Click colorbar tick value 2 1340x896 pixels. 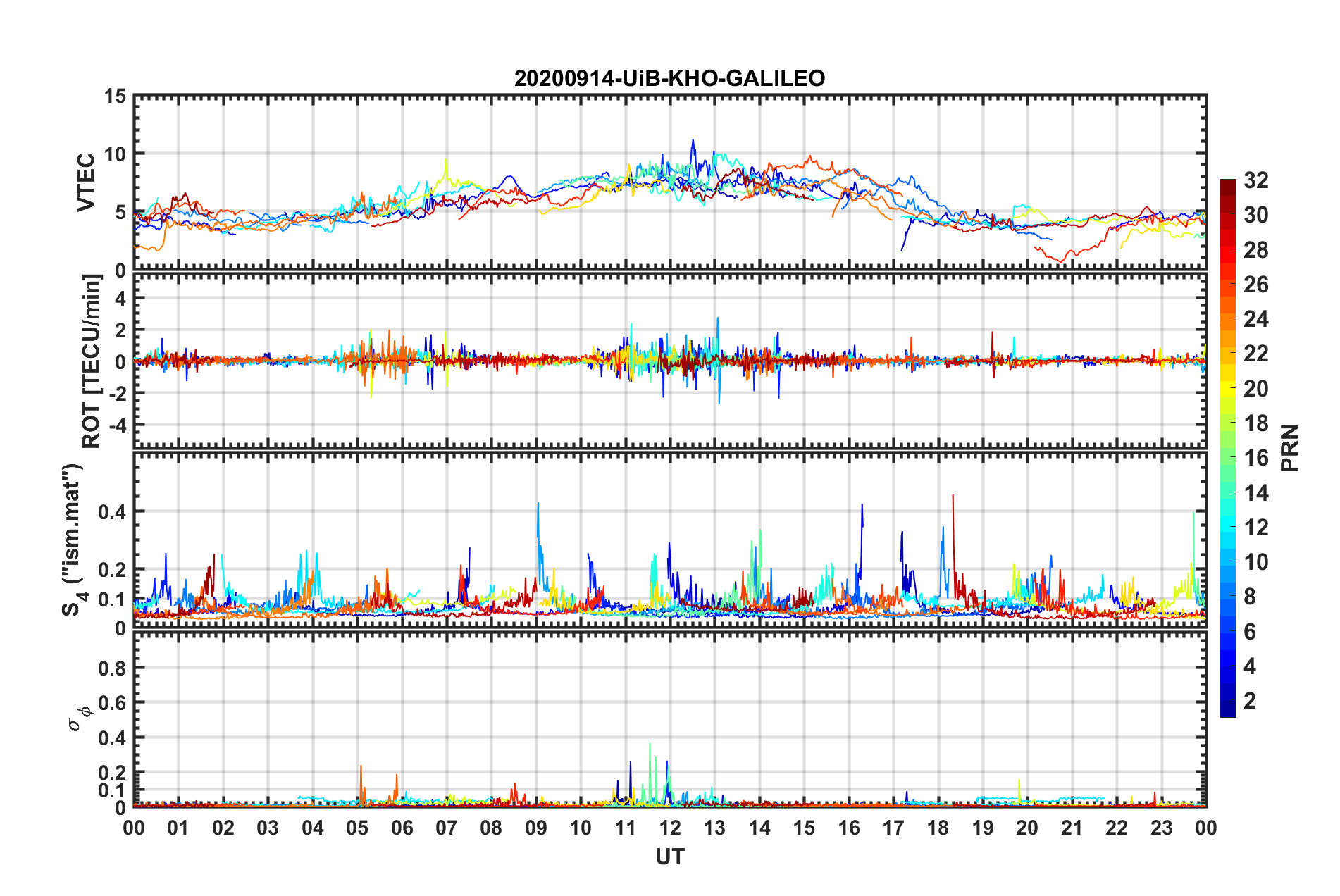1250,701
